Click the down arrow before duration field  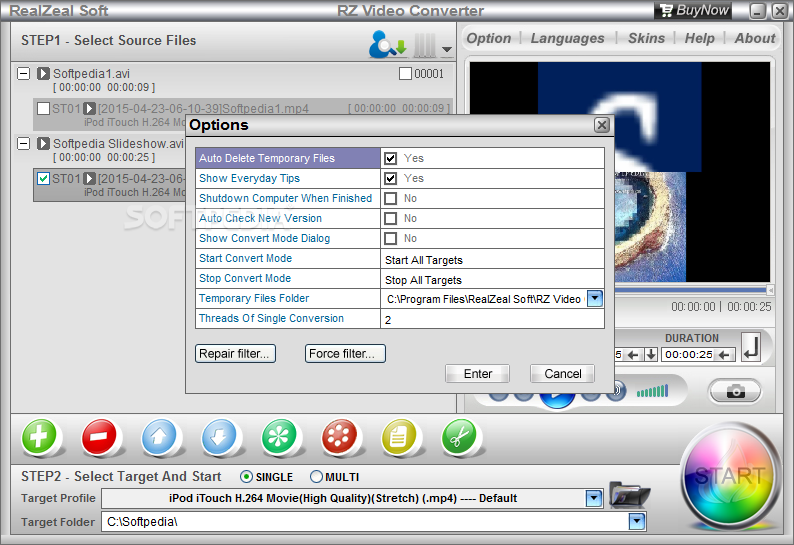[x=651, y=355]
